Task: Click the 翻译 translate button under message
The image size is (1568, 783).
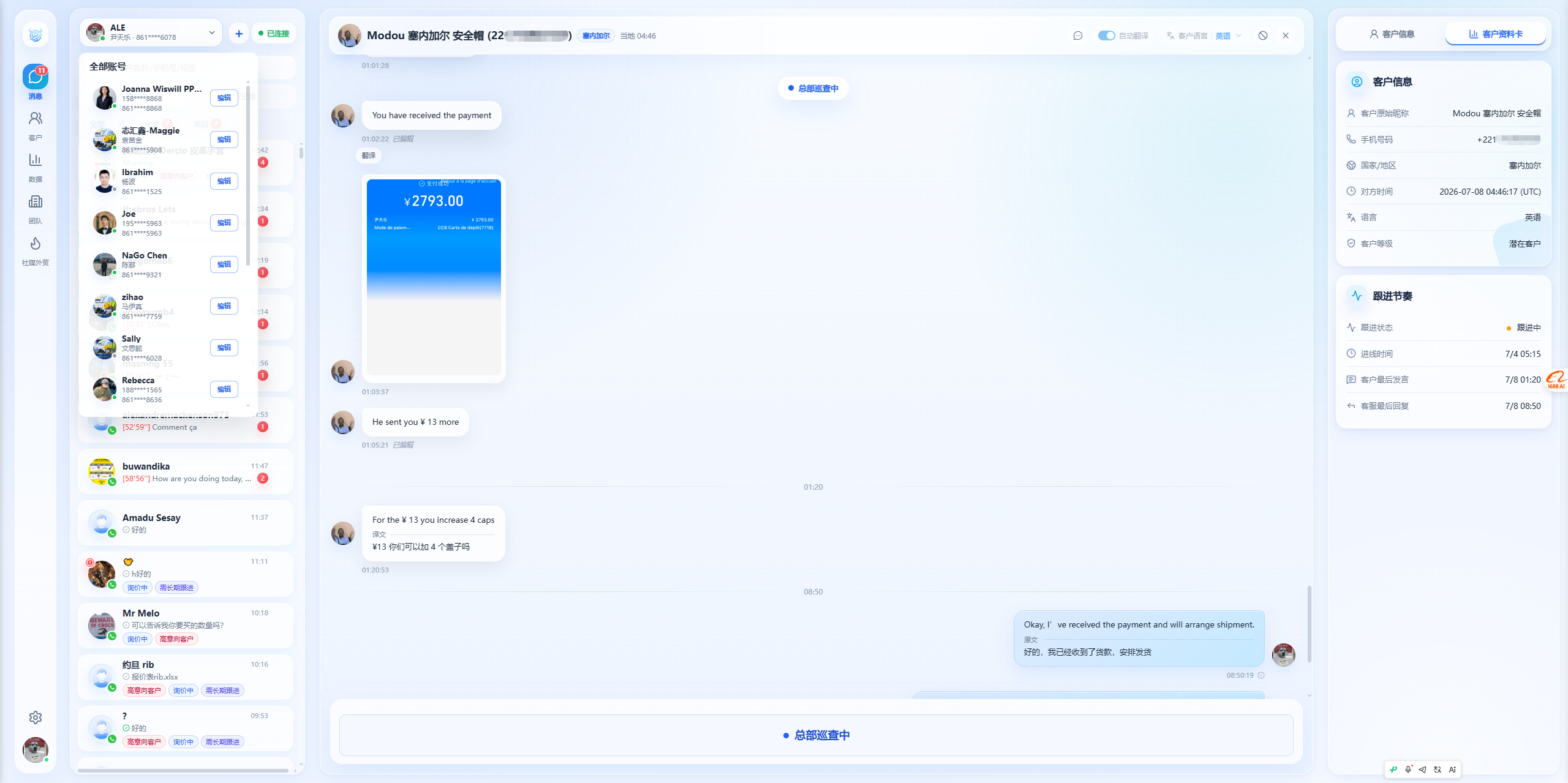Action: 369,155
